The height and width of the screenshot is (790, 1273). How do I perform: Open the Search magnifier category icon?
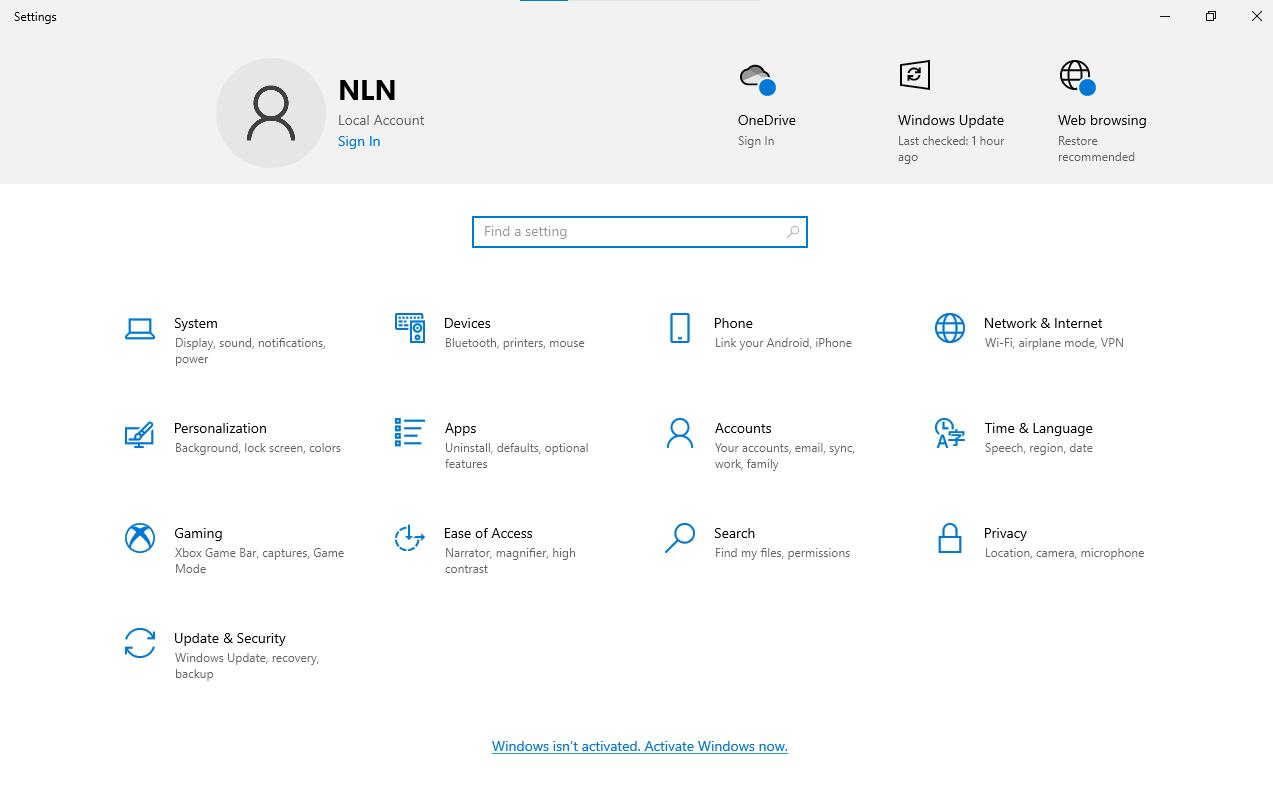(x=680, y=538)
